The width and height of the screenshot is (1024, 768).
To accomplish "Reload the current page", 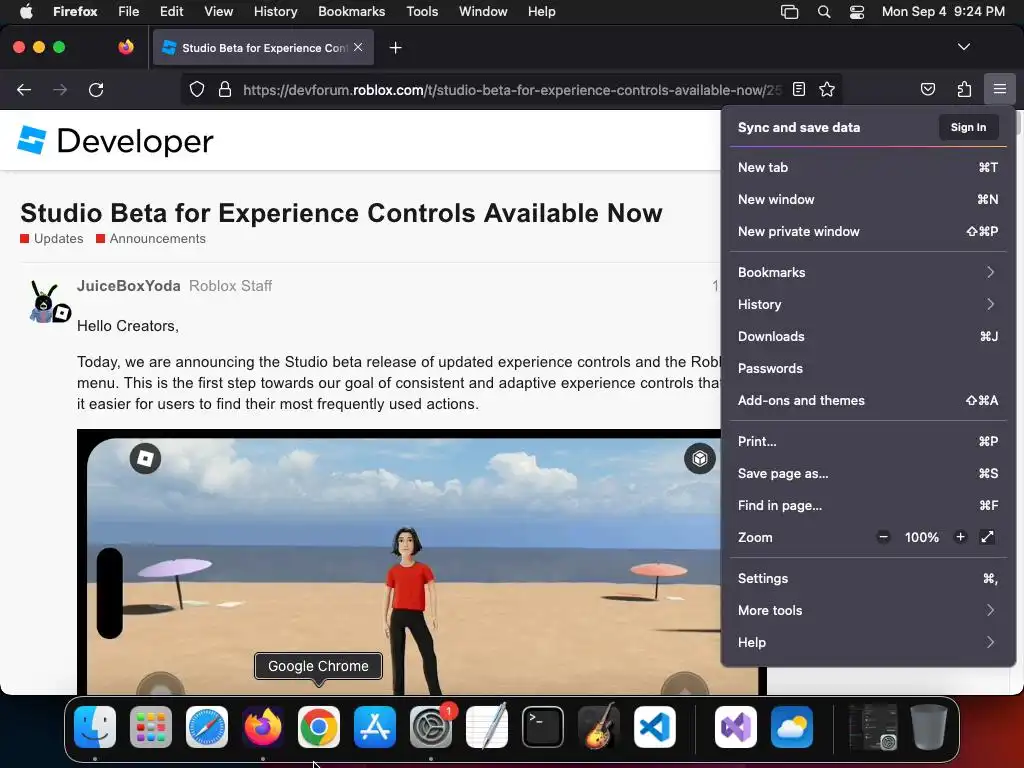I will point(96,89).
